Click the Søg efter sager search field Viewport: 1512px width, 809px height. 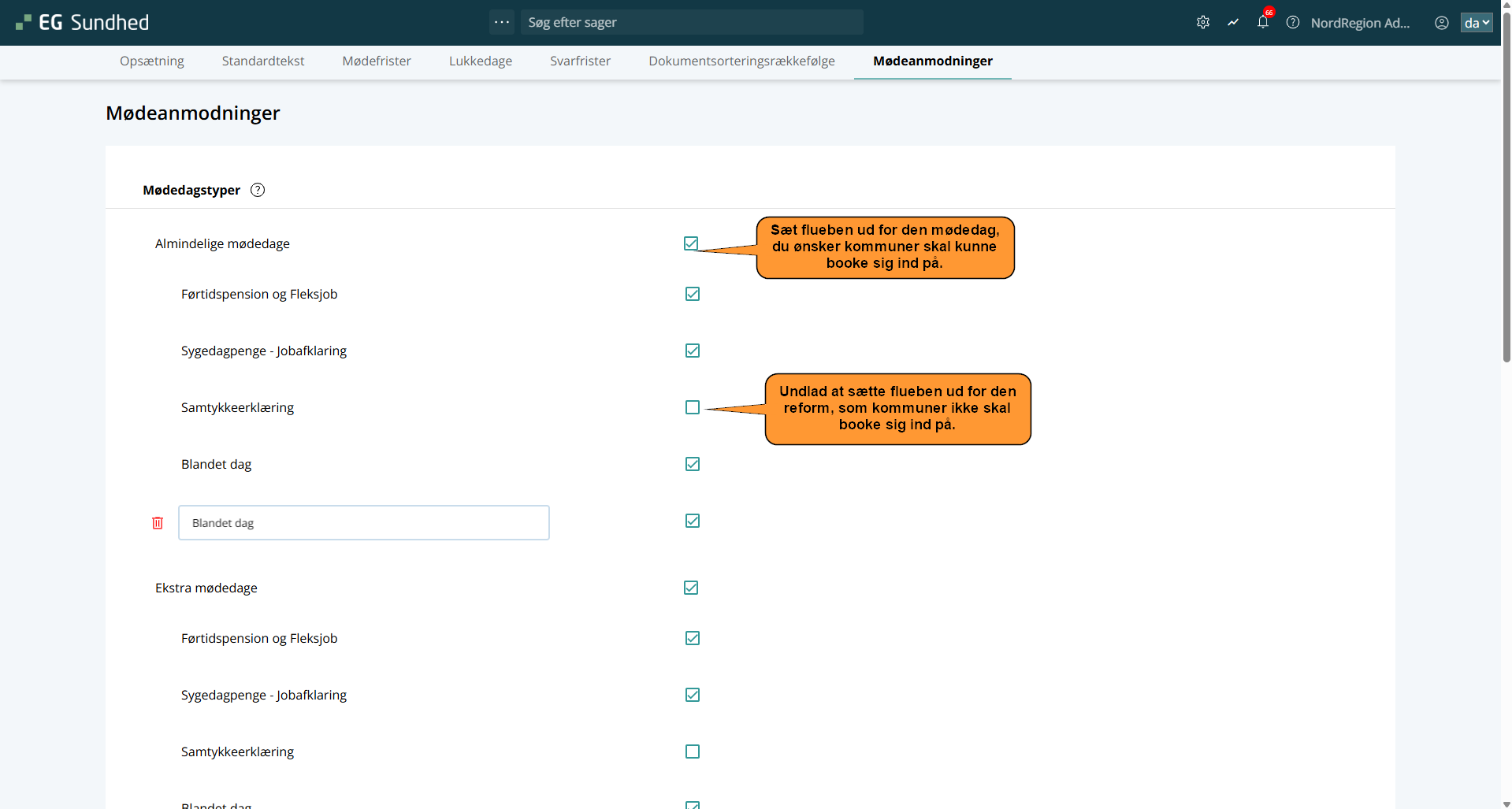point(691,22)
